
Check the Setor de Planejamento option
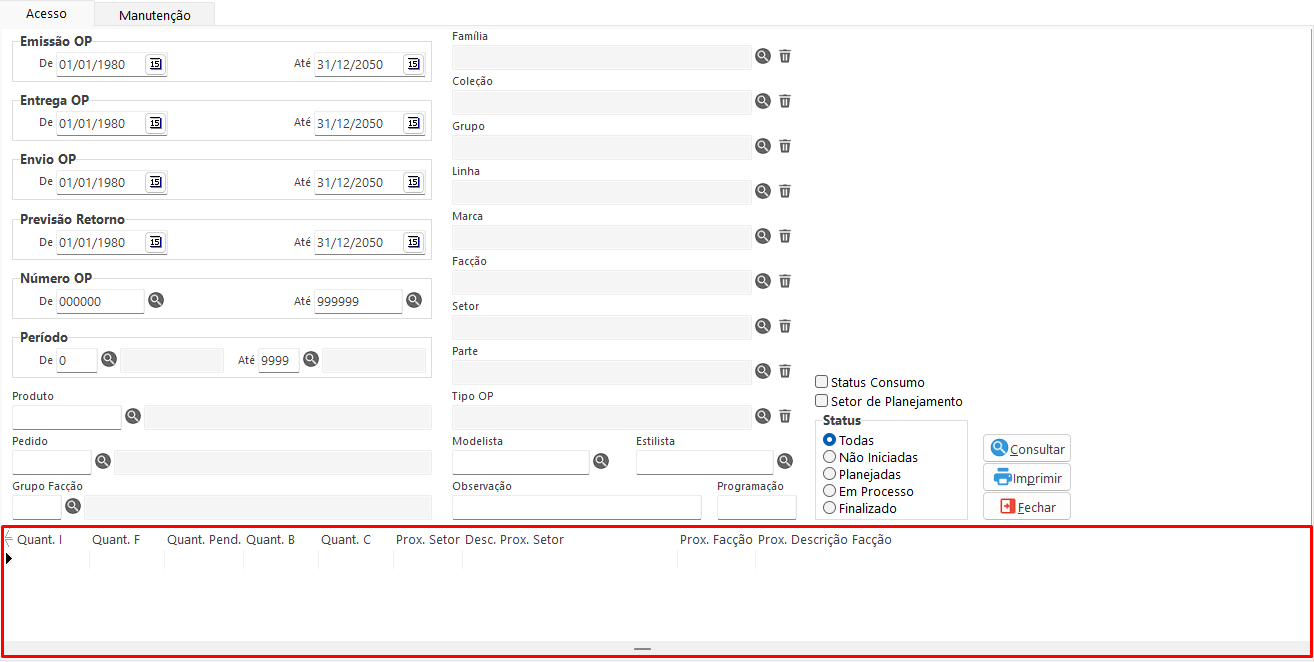[x=822, y=401]
